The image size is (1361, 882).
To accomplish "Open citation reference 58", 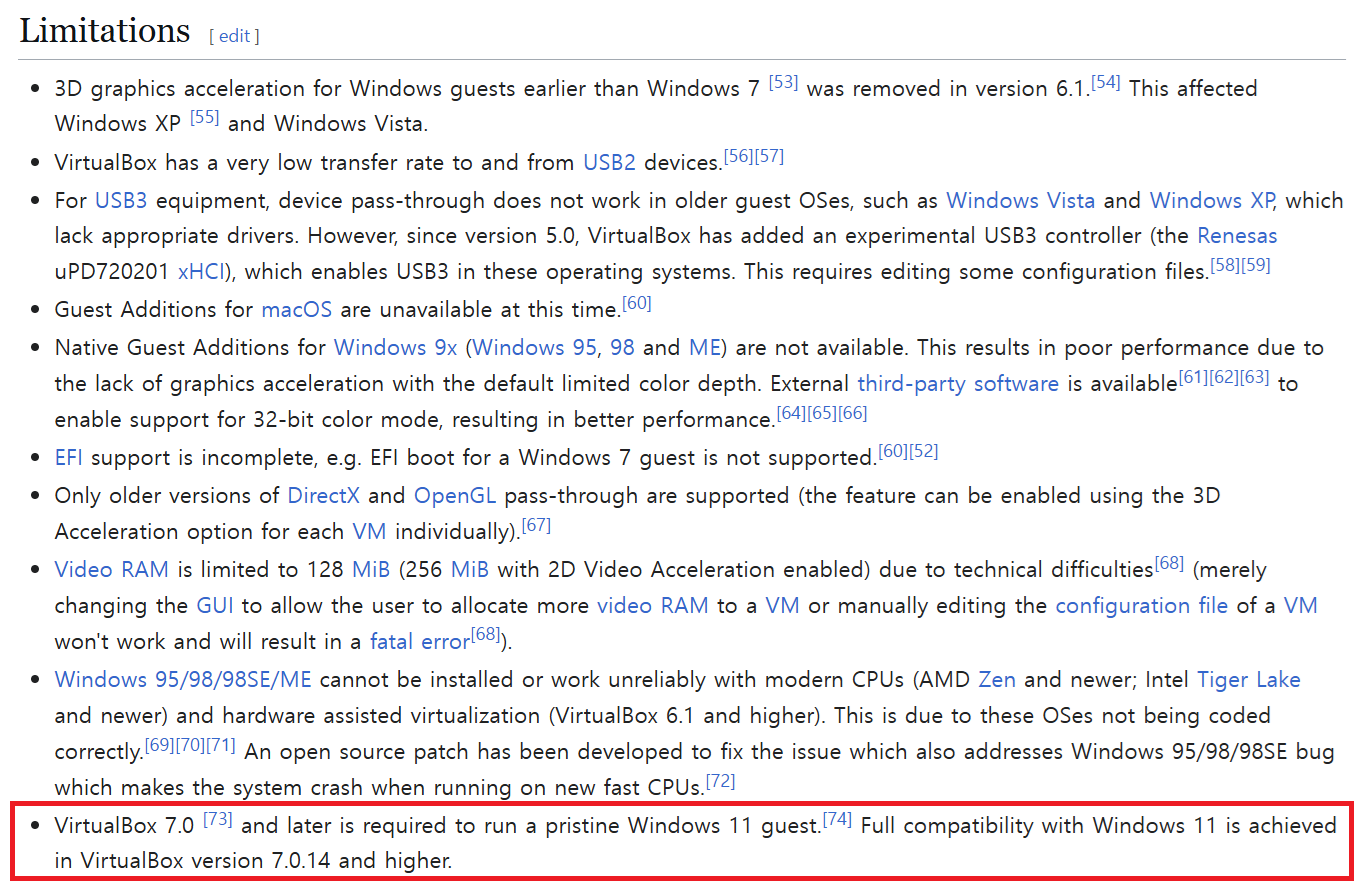I will 1225,266.
